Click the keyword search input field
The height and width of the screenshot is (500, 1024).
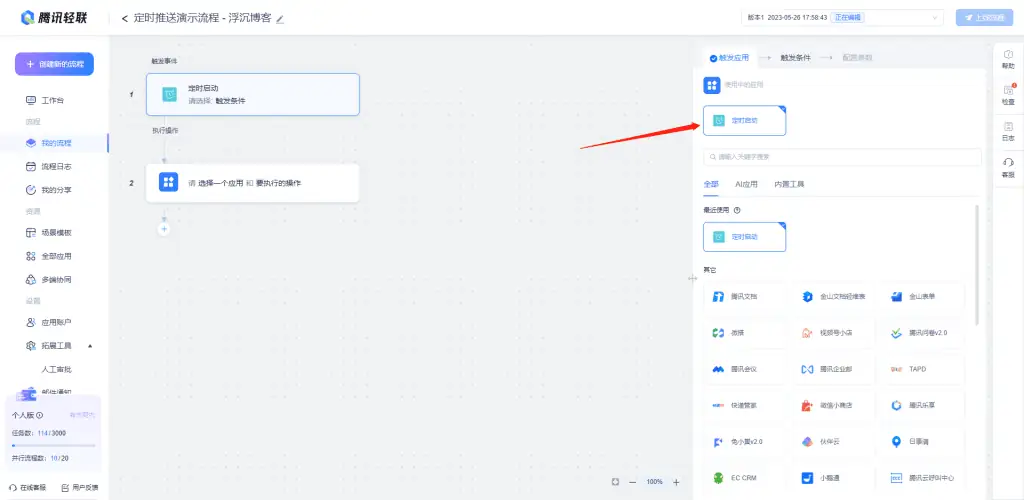point(842,157)
